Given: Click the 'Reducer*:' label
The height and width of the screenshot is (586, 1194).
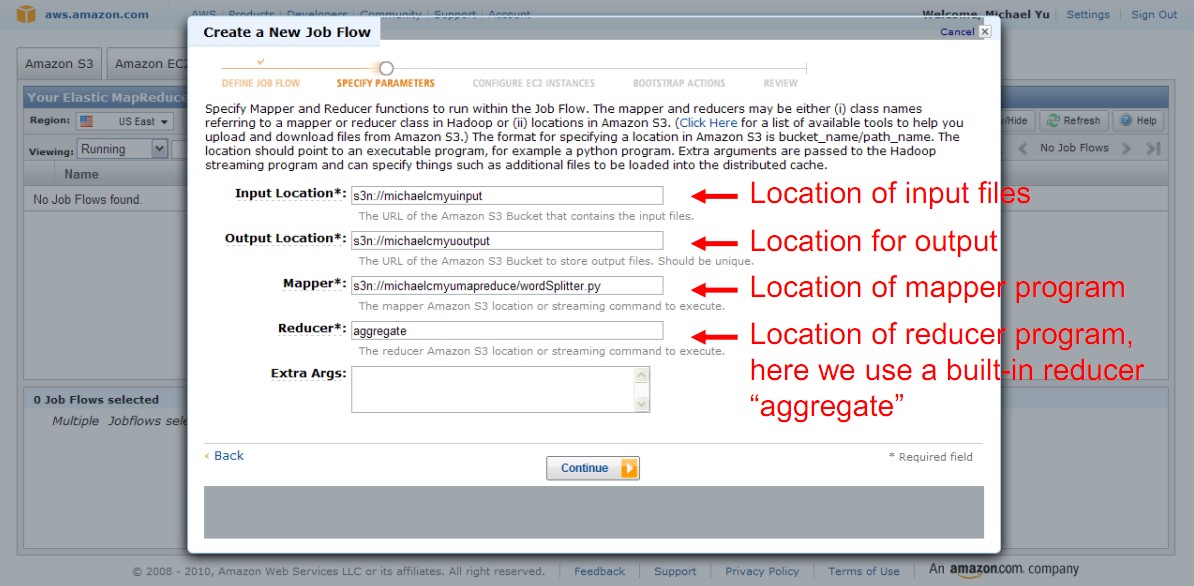Looking at the screenshot, I should [x=312, y=328].
